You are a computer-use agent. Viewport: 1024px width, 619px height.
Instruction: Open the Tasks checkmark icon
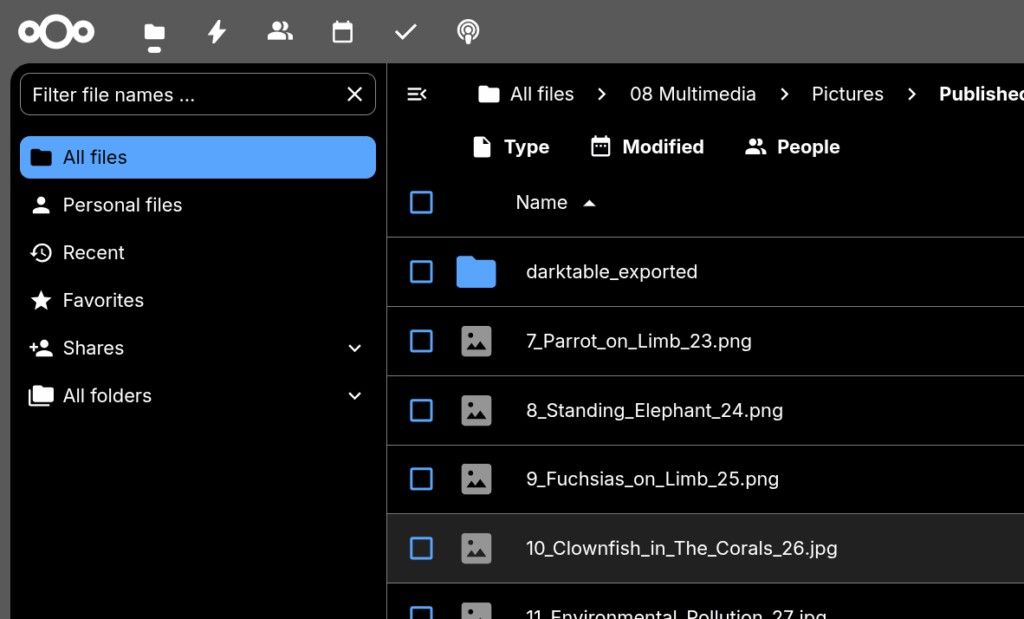(405, 32)
